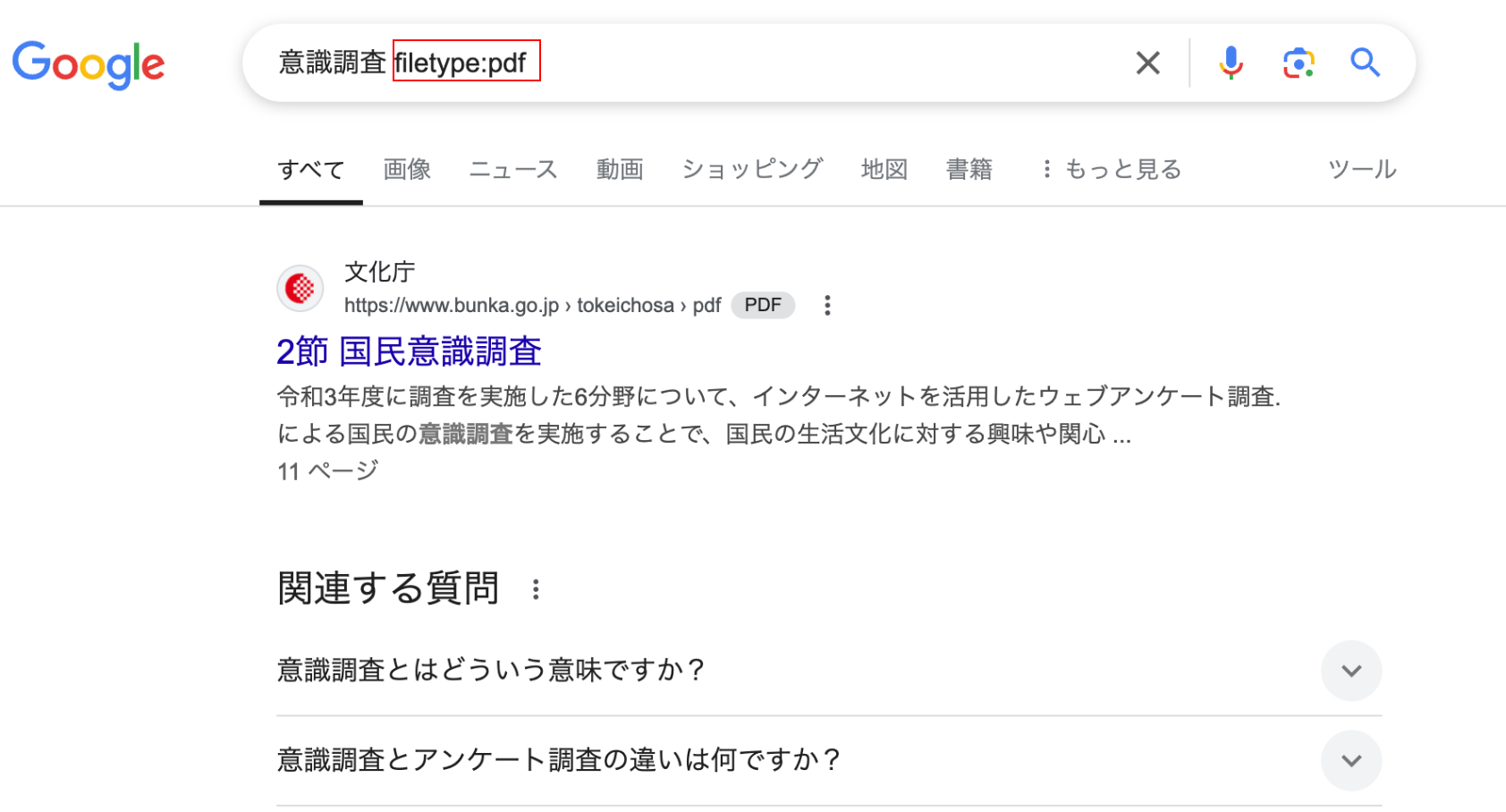Clear the search query with X icon

tap(1147, 63)
